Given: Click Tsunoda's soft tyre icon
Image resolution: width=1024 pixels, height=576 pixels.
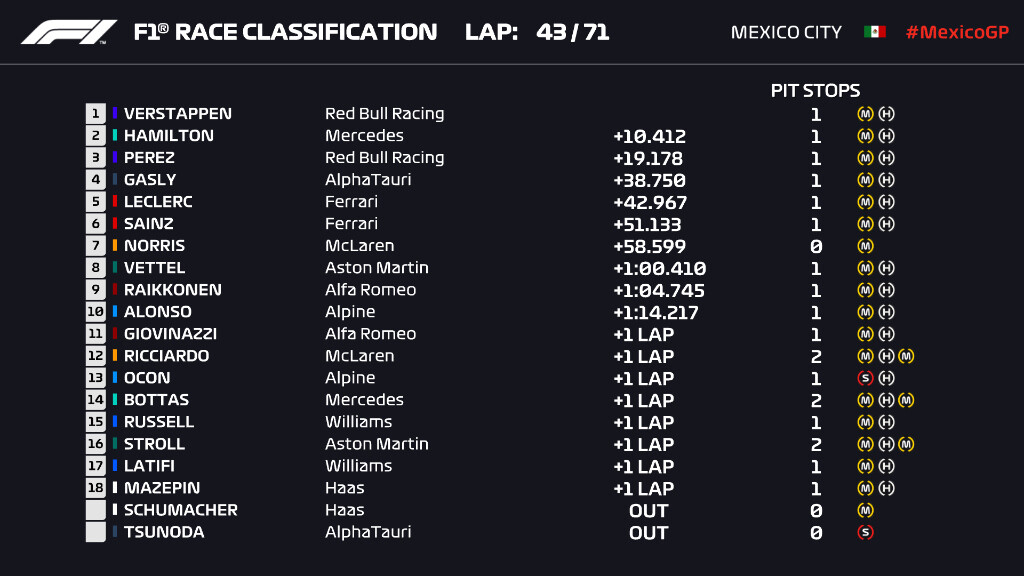Looking at the screenshot, I should click(865, 532).
